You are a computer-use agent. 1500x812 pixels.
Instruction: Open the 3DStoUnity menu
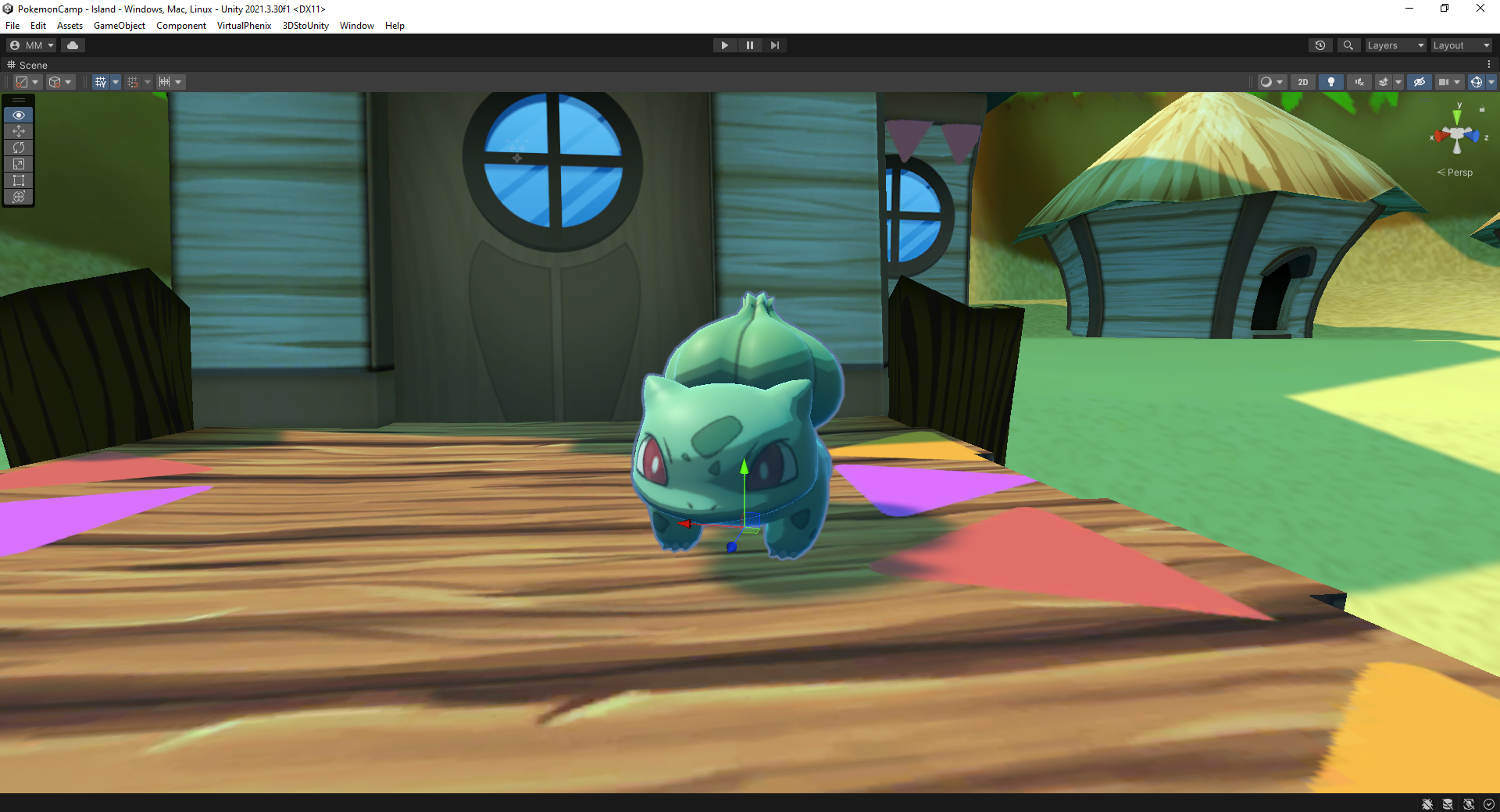305,26
